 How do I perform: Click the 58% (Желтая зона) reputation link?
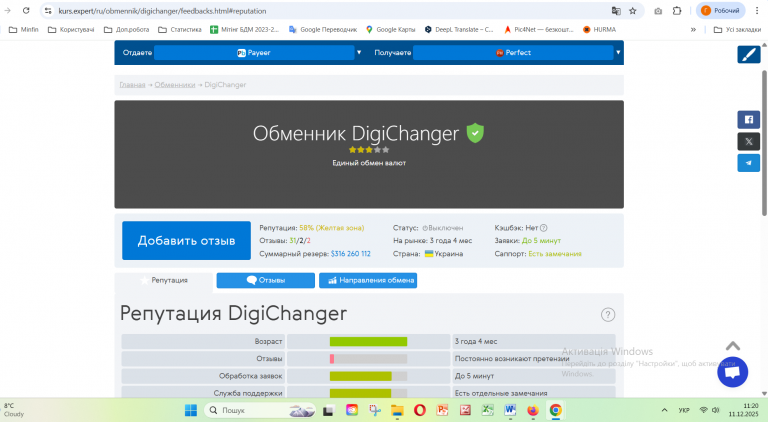(332, 228)
